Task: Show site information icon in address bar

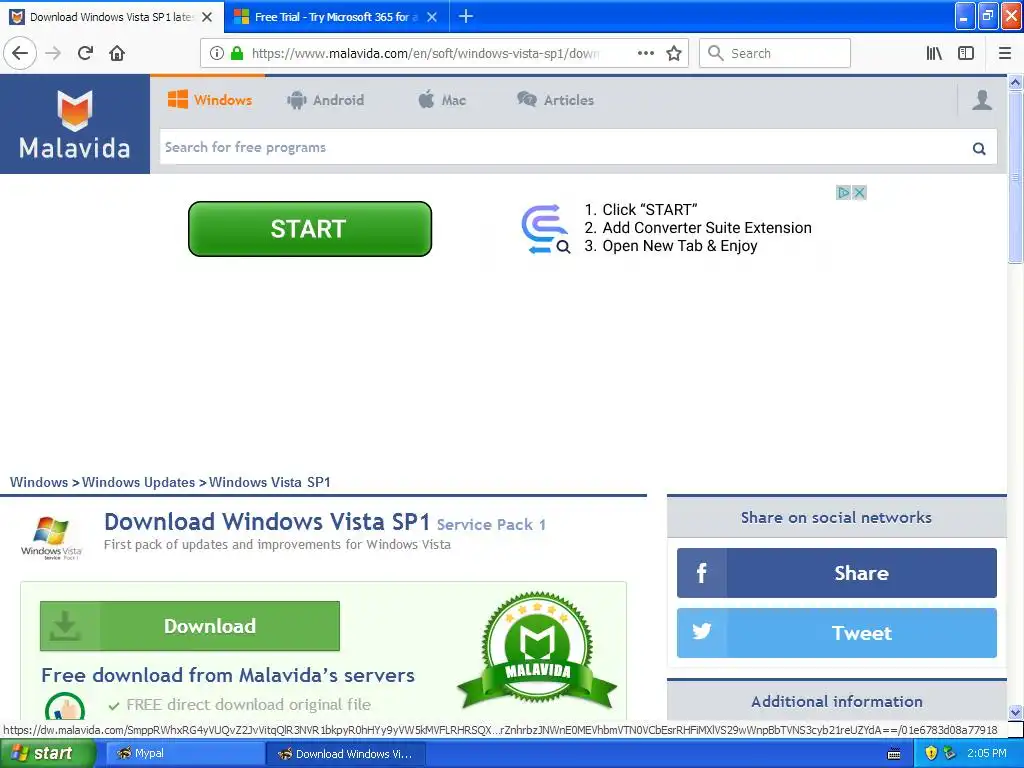Action: tap(217, 53)
